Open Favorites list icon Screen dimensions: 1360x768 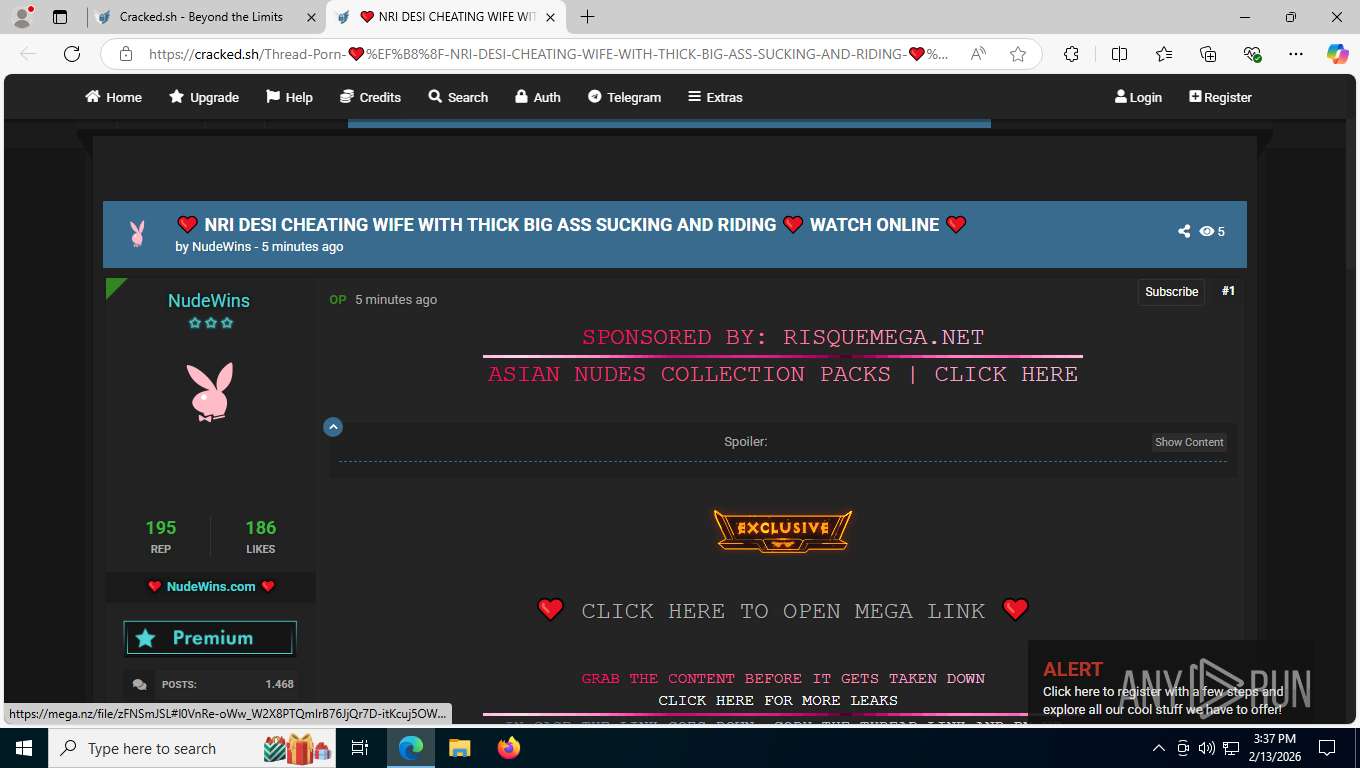(x=1164, y=54)
